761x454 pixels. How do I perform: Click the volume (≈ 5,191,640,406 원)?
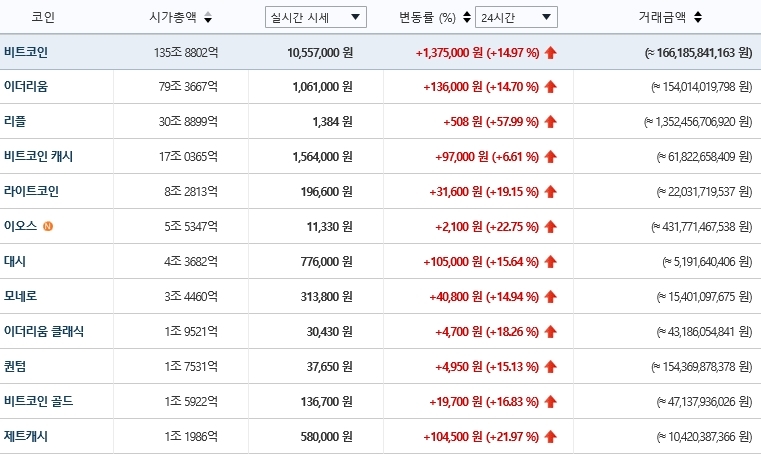click(708, 262)
